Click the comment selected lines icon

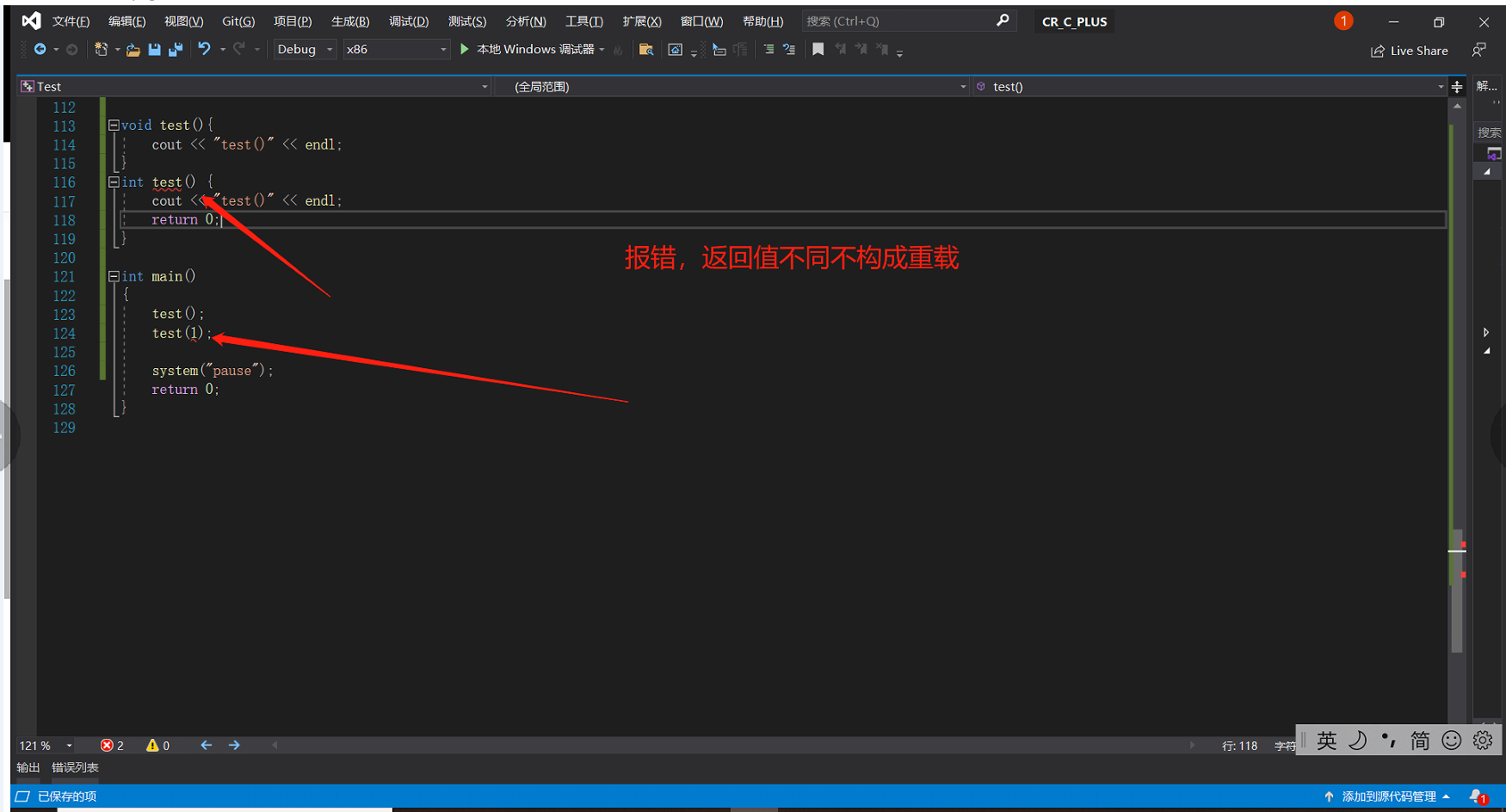click(x=768, y=50)
